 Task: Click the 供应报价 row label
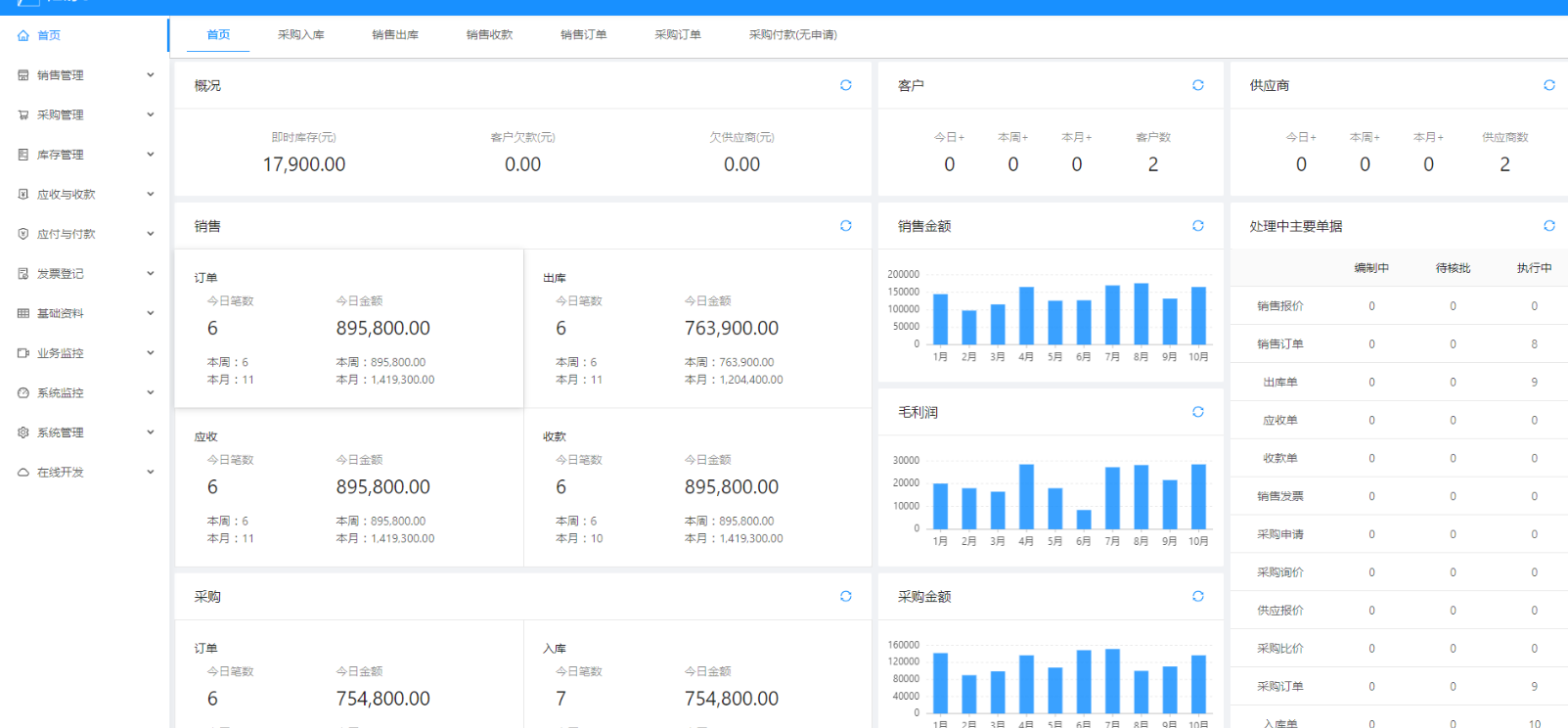pyautogui.click(x=1280, y=610)
